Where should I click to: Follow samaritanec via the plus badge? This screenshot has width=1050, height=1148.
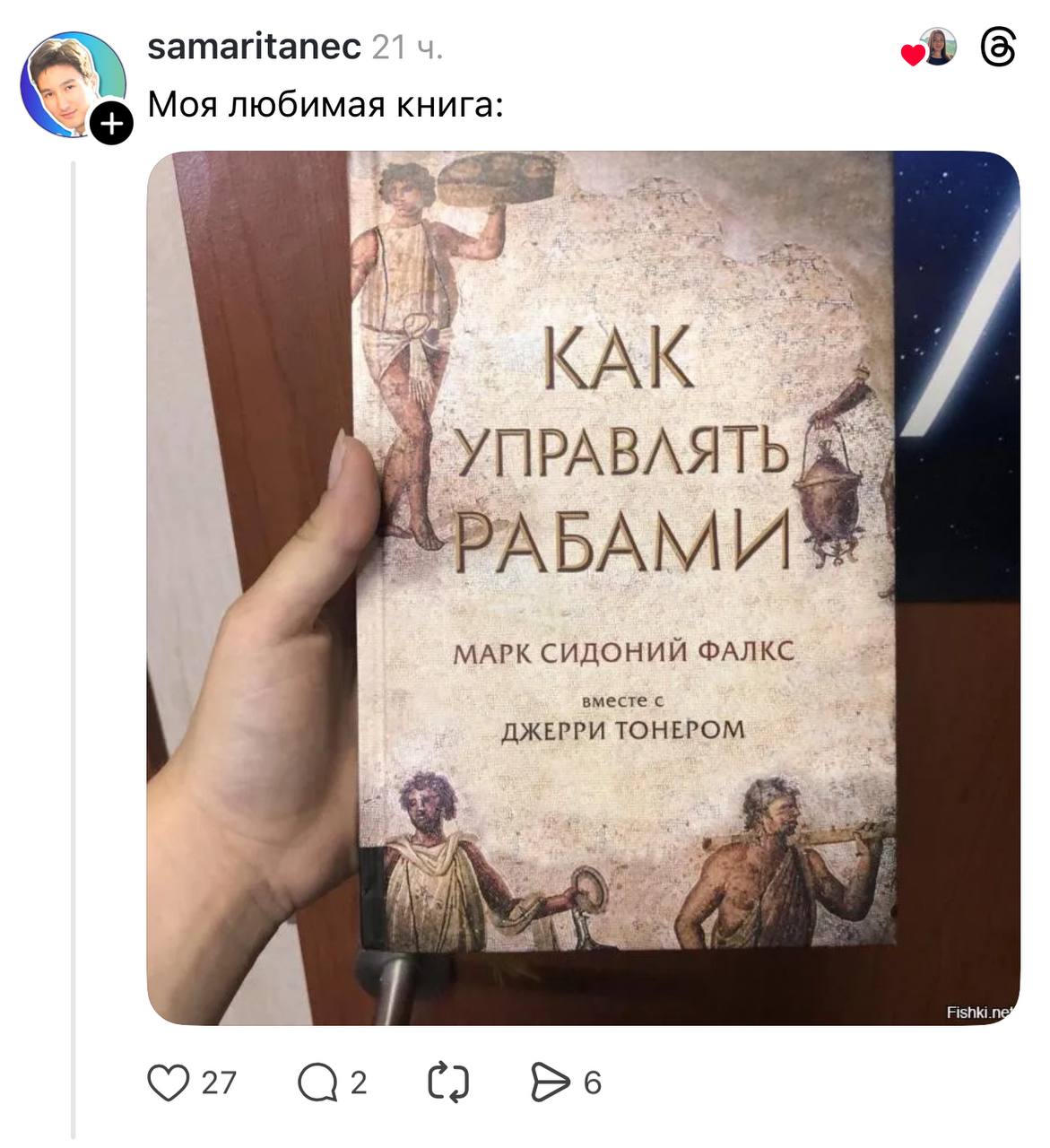tap(111, 122)
